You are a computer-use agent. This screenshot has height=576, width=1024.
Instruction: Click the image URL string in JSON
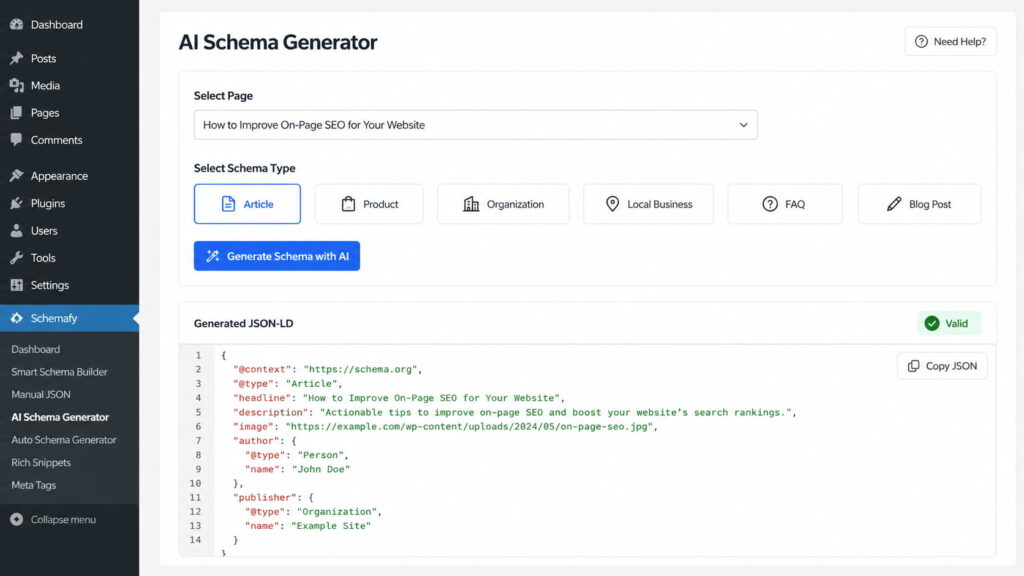click(x=470, y=426)
